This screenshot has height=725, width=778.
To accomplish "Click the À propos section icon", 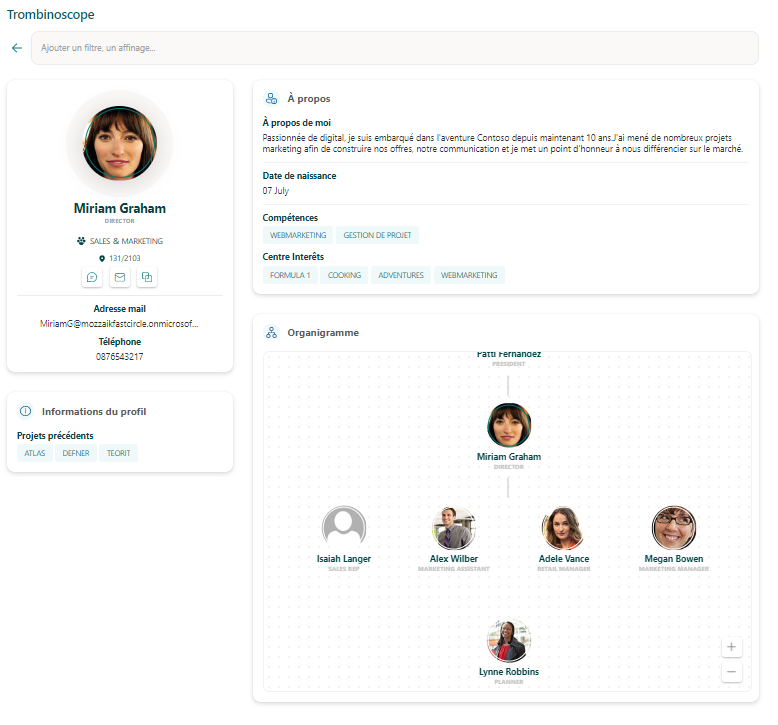I will tap(271, 98).
